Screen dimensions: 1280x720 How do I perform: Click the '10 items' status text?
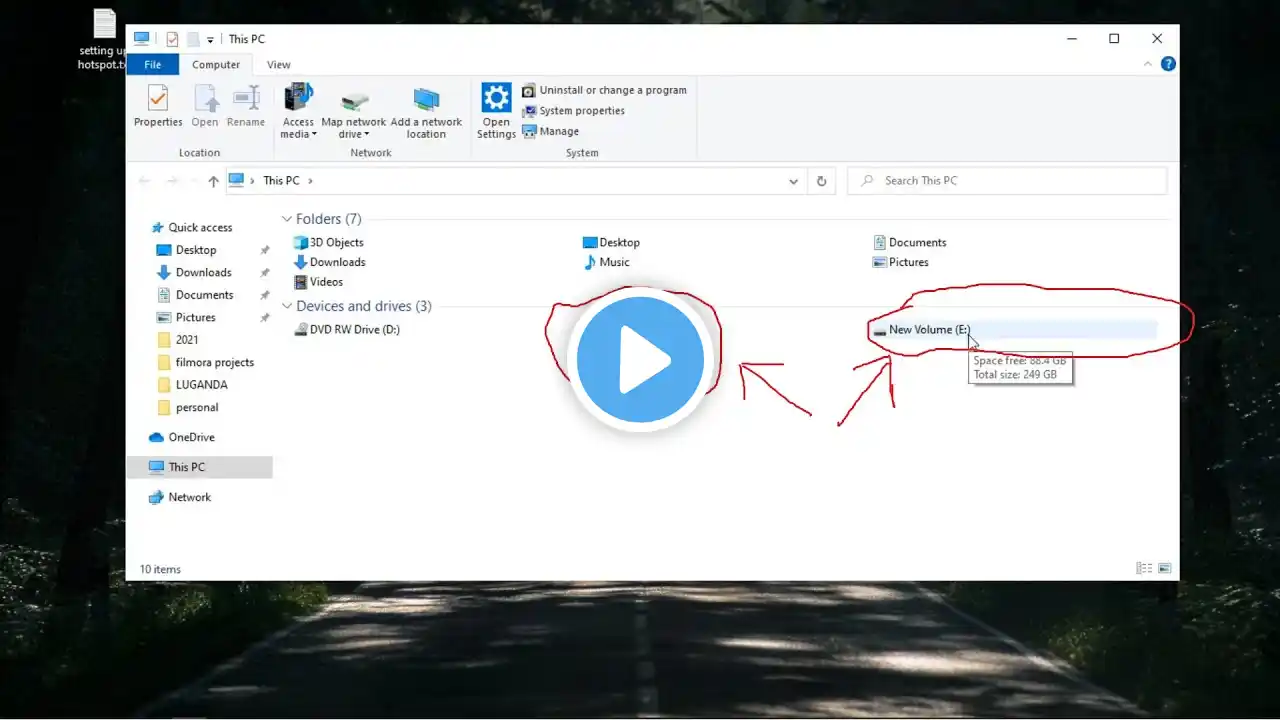coord(160,569)
